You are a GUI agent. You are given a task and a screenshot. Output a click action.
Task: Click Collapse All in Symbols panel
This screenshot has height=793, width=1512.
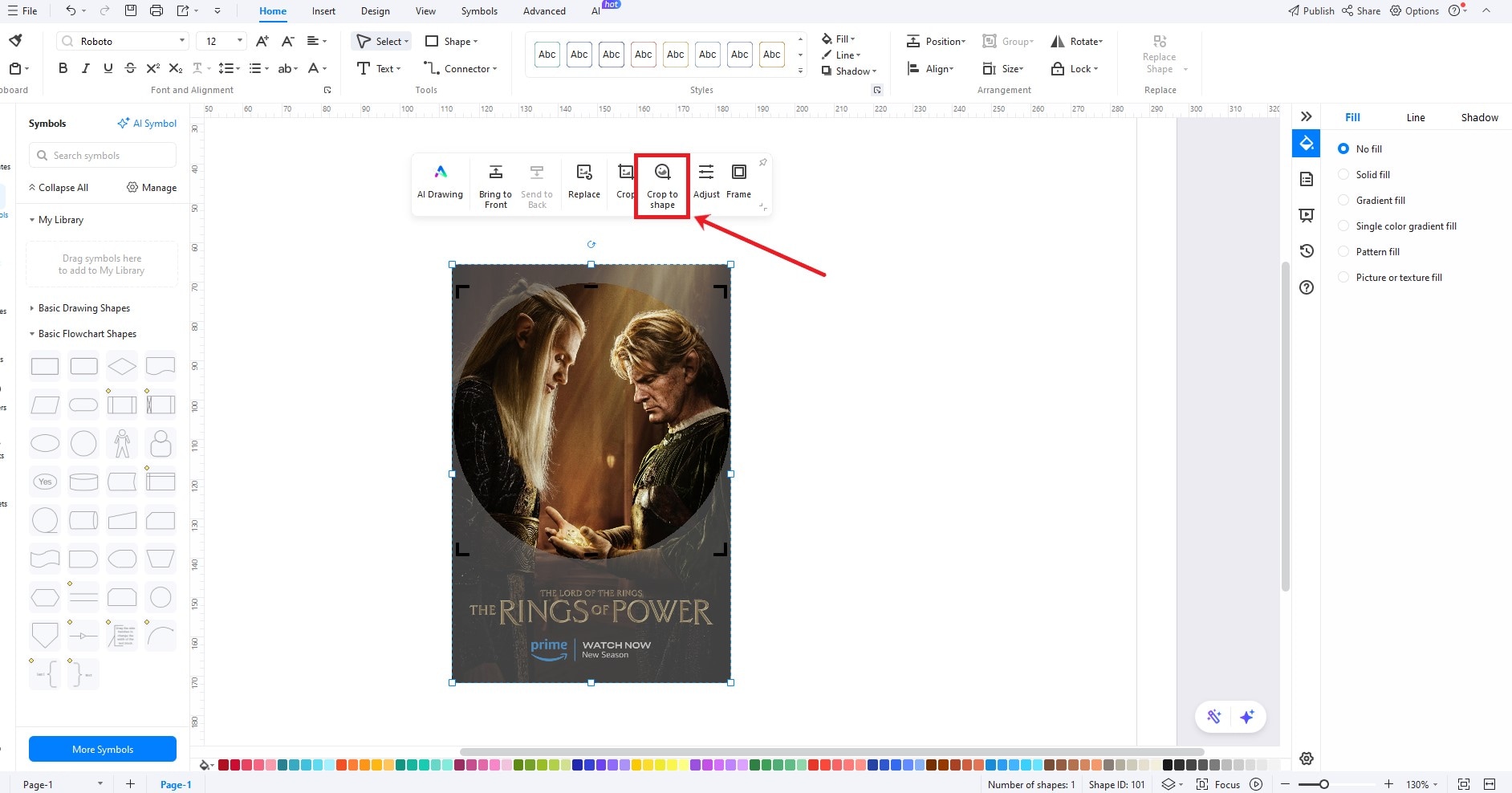pos(58,187)
